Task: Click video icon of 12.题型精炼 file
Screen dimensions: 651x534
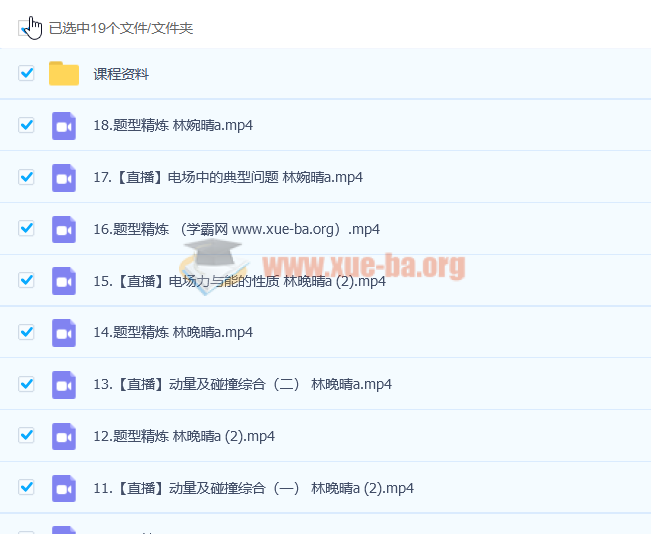Action: [x=64, y=437]
